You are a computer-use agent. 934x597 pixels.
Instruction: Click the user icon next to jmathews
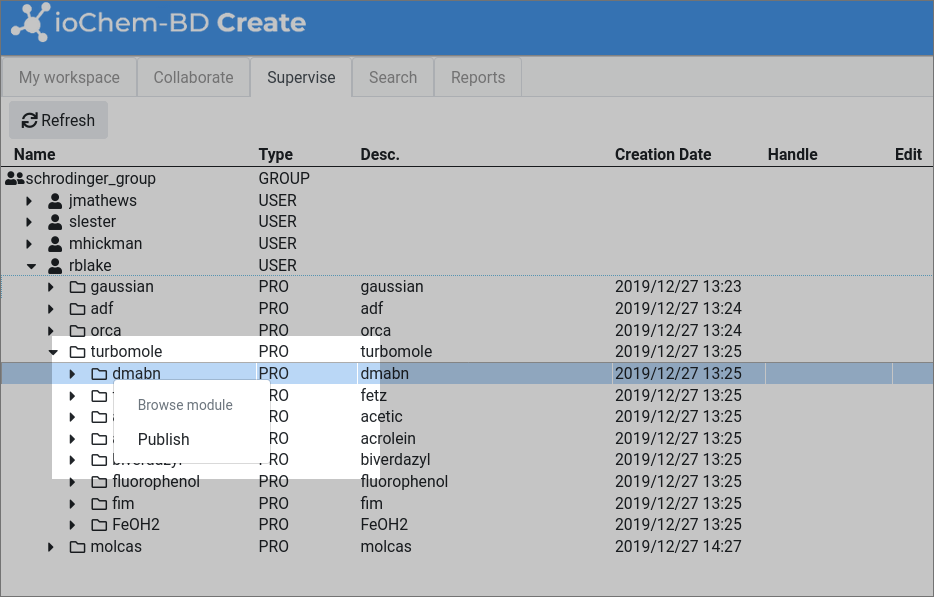point(55,200)
